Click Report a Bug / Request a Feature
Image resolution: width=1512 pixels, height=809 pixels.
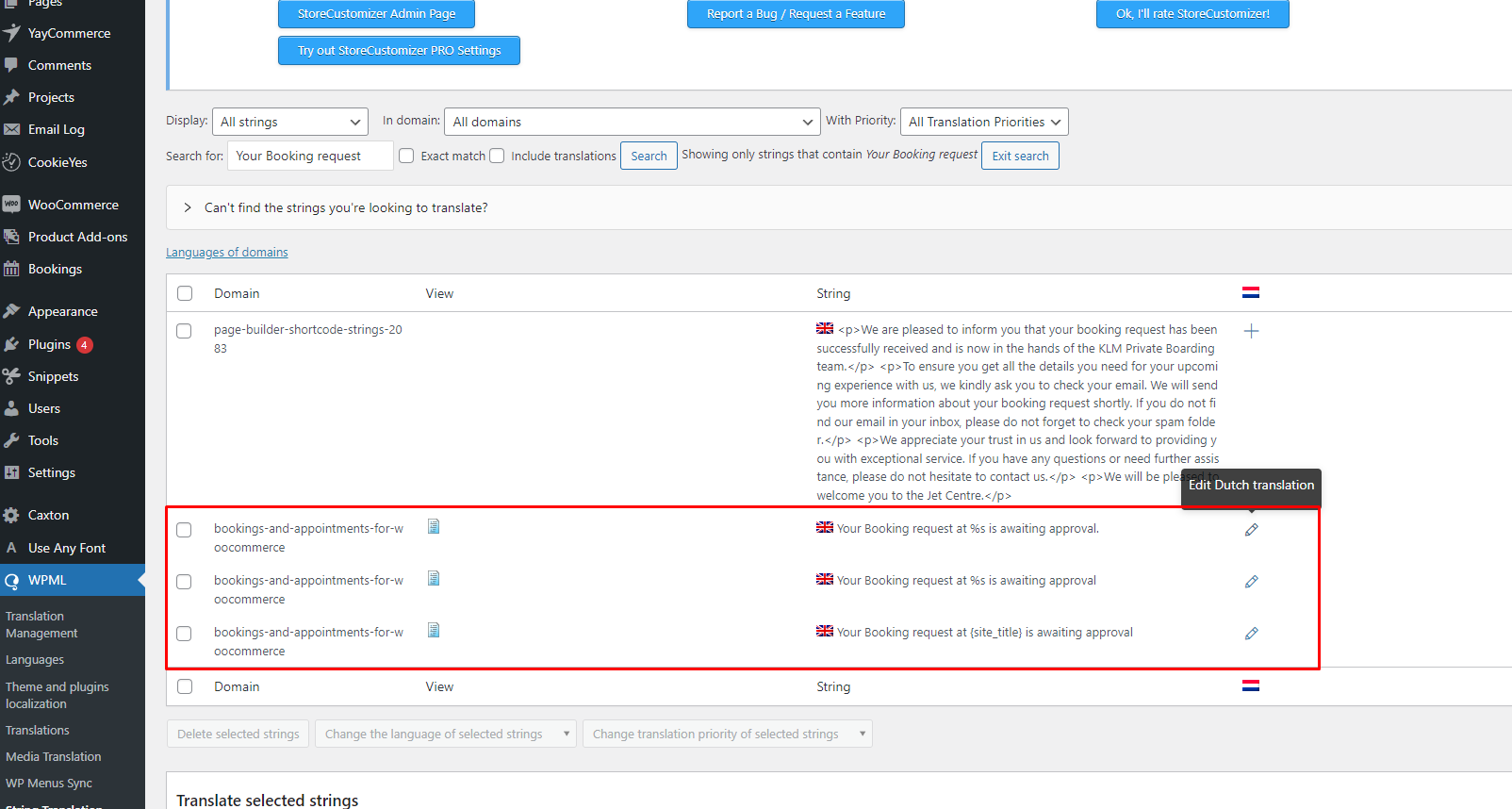tap(796, 14)
